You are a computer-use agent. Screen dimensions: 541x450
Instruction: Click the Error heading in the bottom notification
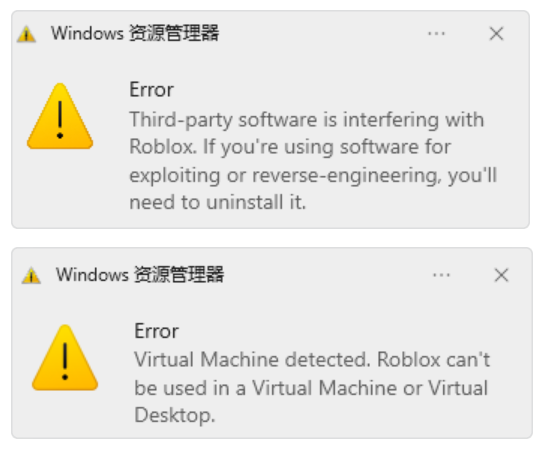point(156,331)
